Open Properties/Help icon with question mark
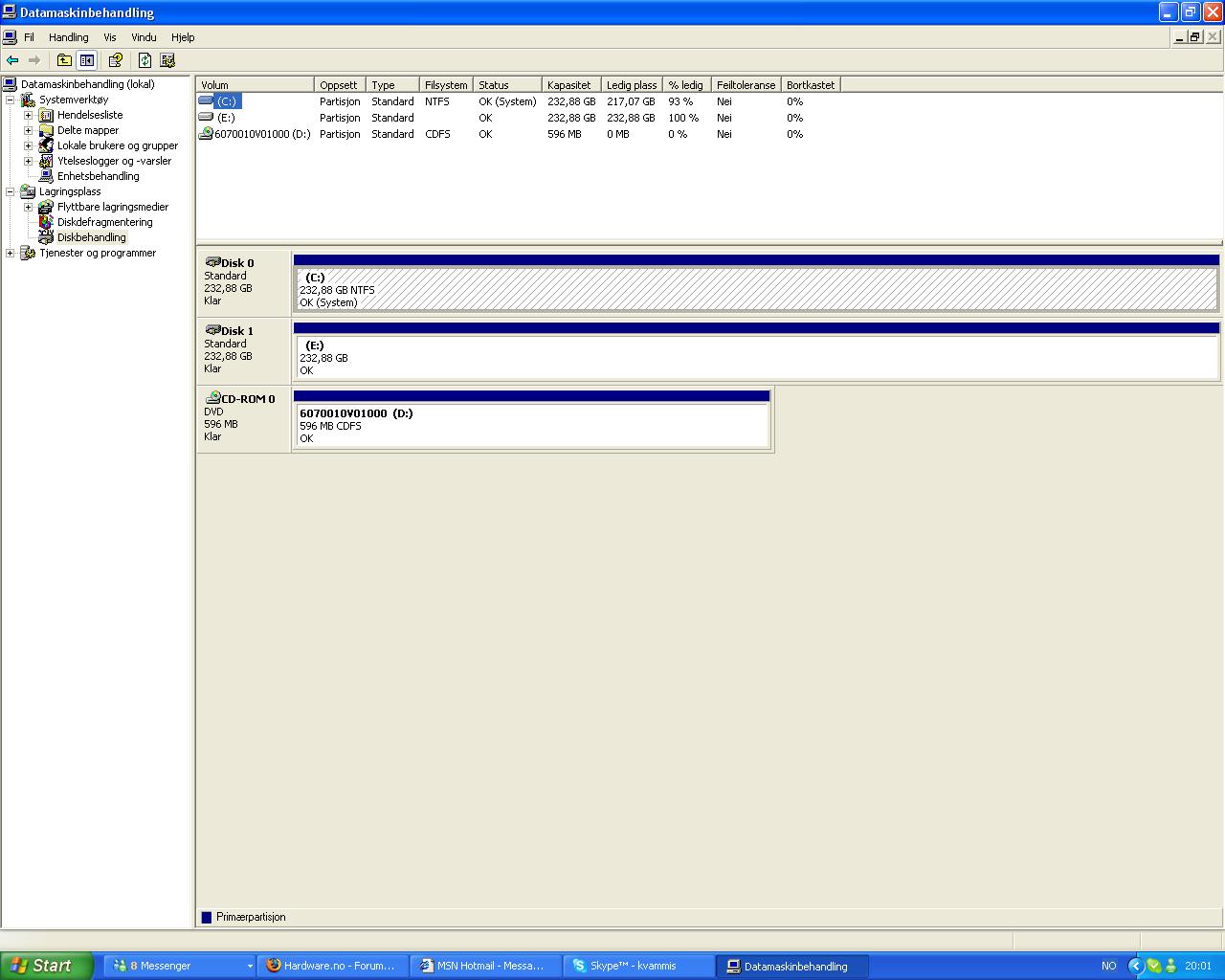The image size is (1225, 980). 116,60
